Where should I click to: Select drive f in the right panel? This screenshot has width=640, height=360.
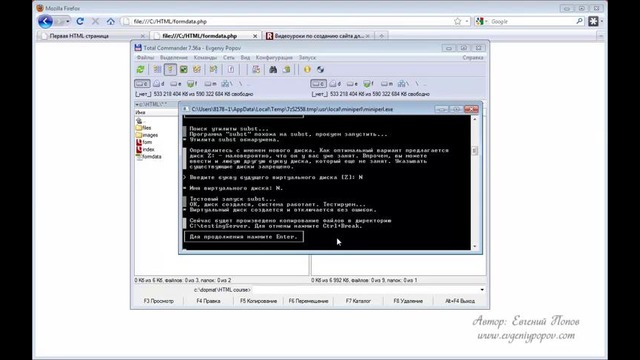(369, 84)
